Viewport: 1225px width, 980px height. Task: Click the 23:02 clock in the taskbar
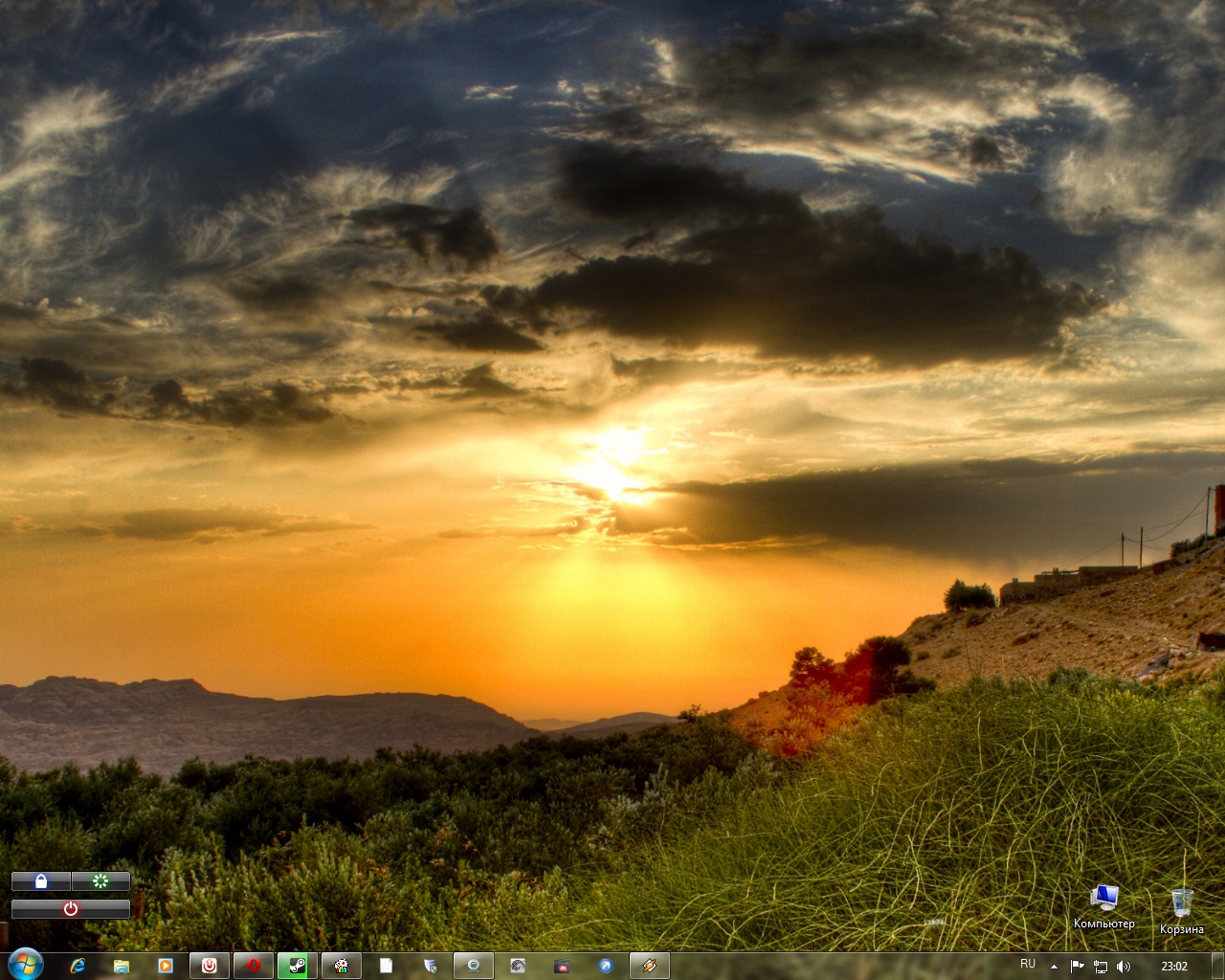[1174, 967]
